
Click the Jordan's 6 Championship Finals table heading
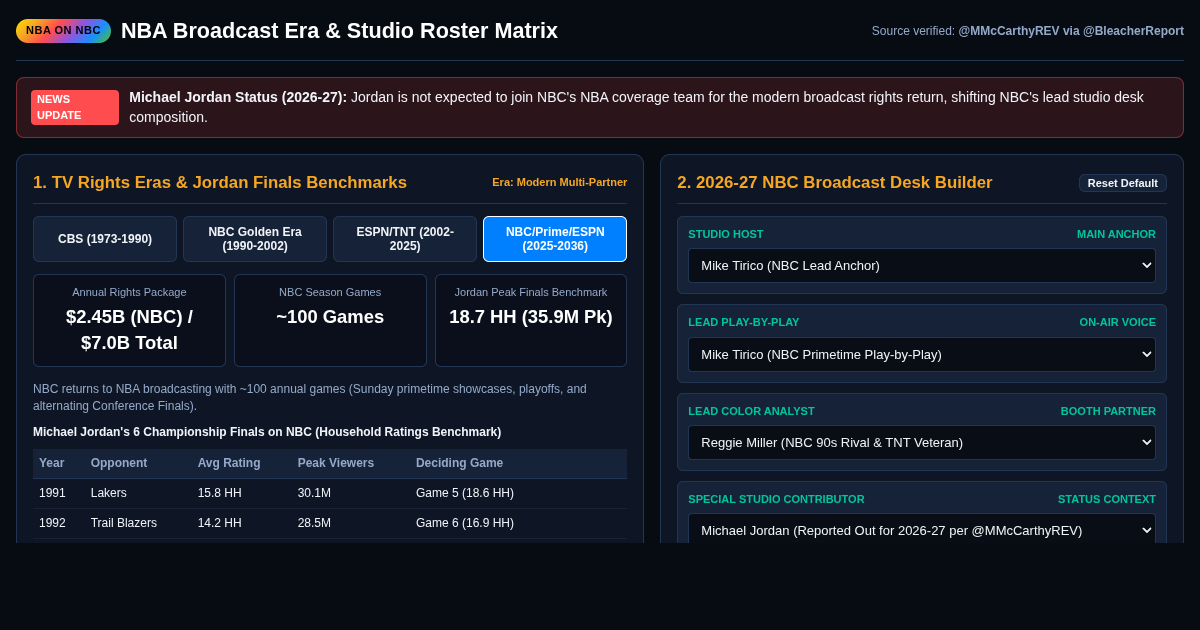click(x=267, y=432)
